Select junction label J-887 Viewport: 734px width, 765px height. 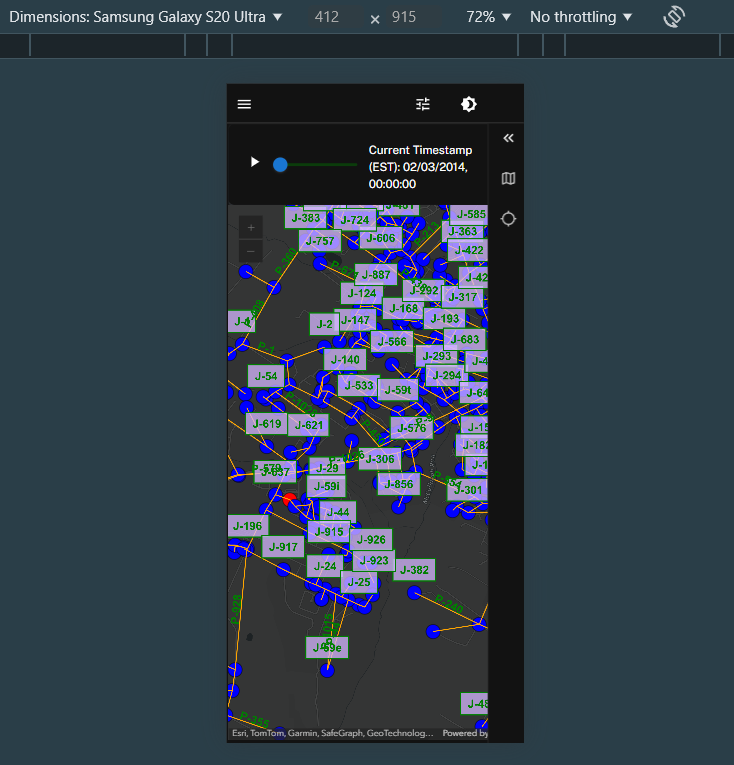coord(376,275)
